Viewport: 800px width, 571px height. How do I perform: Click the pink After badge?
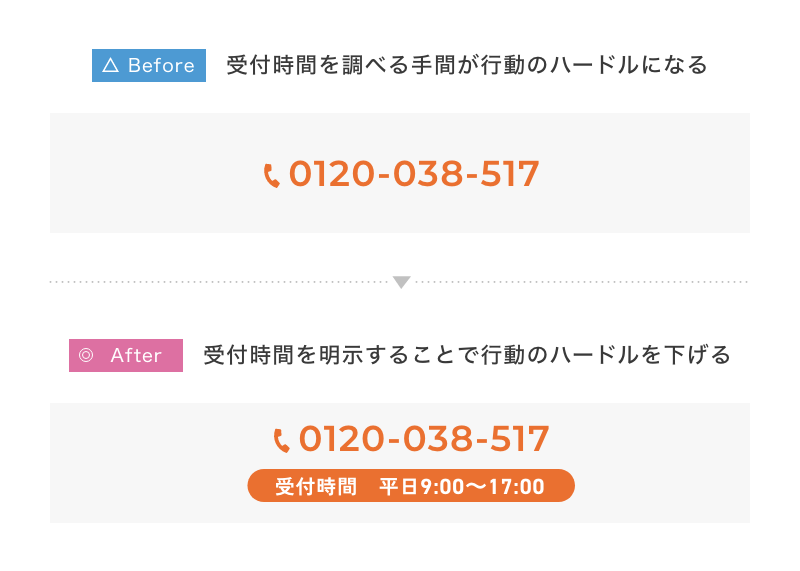coord(126,355)
